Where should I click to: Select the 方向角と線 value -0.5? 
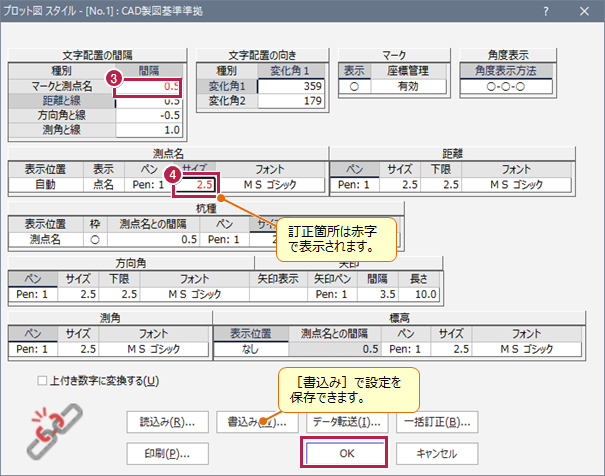click(148, 115)
